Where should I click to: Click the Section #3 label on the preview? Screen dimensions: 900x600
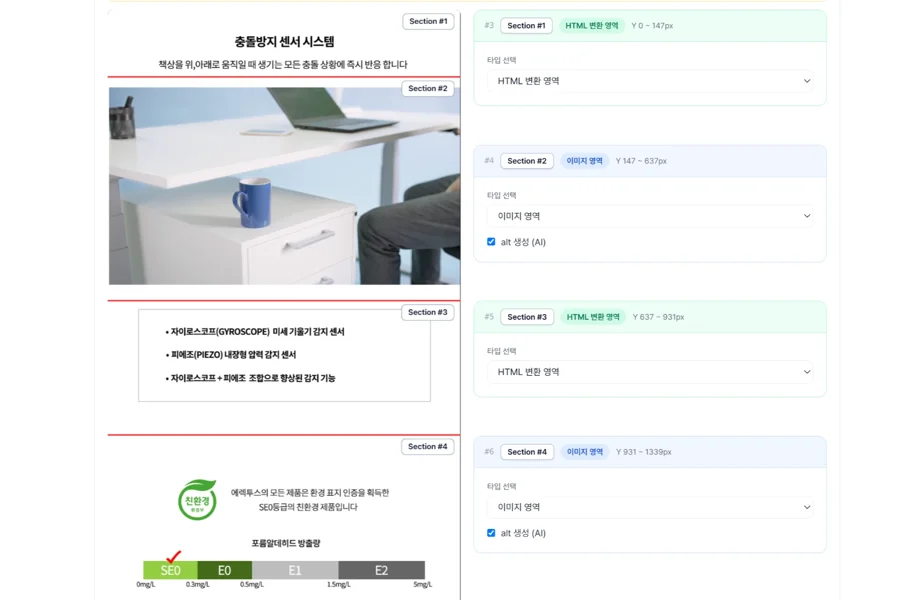(x=428, y=312)
